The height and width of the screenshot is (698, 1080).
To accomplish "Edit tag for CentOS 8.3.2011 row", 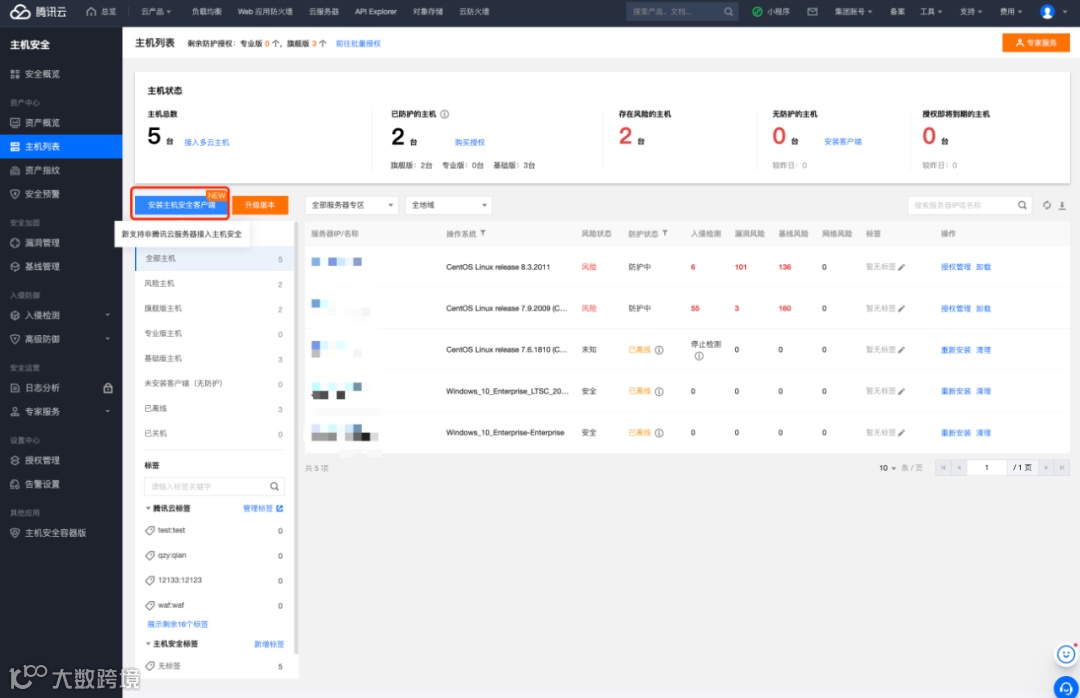I will tap(902, 267).
